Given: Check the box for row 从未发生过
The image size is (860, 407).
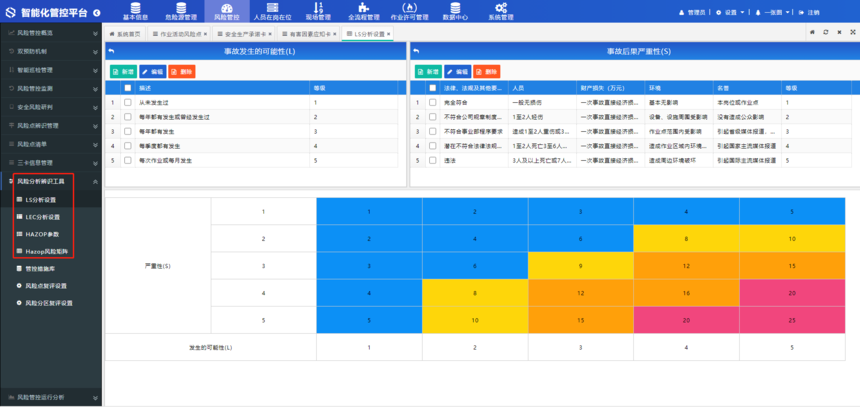Looking at the screenshot, I should (x=127, y=102).
